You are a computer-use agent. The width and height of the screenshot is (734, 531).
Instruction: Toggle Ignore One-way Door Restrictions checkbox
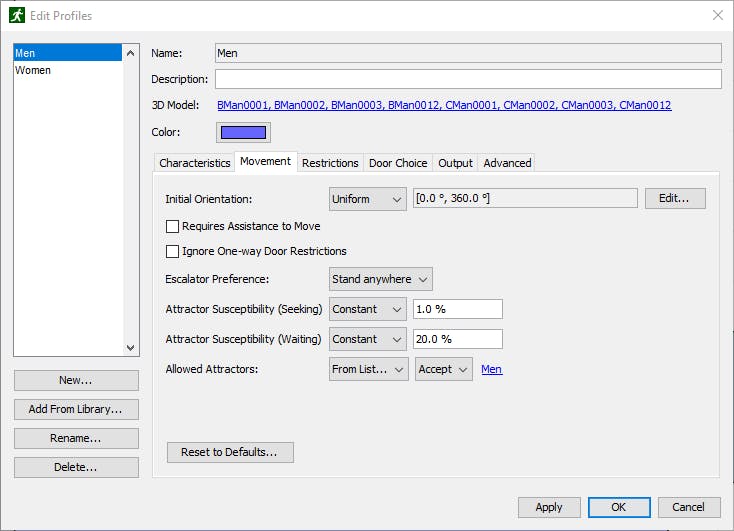coord(173,251)
